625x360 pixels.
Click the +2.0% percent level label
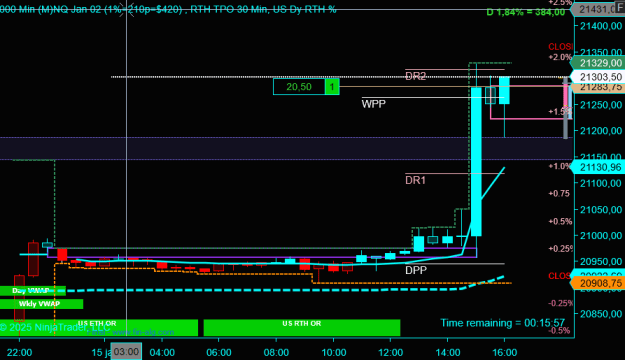click(560, 57)
